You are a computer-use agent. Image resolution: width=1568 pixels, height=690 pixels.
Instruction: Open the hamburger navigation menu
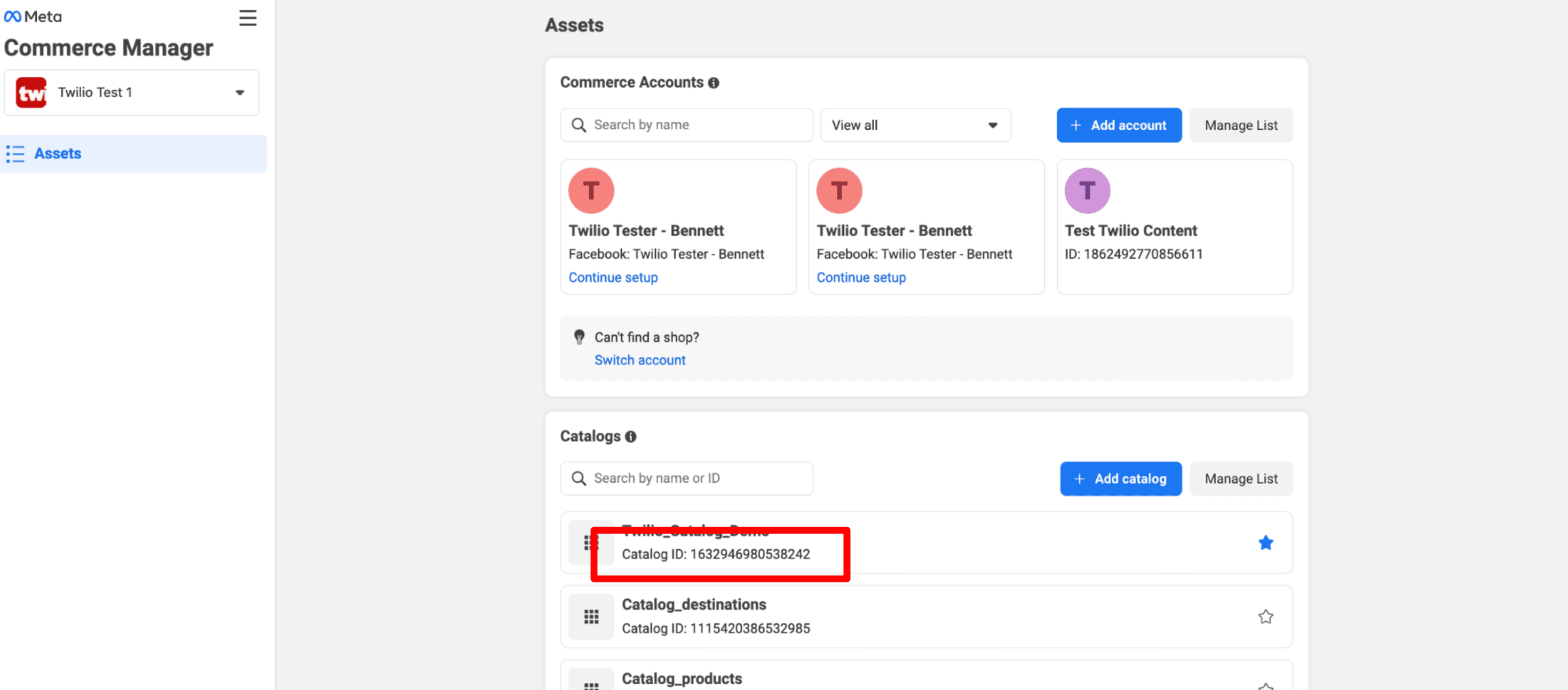[248, 18]
